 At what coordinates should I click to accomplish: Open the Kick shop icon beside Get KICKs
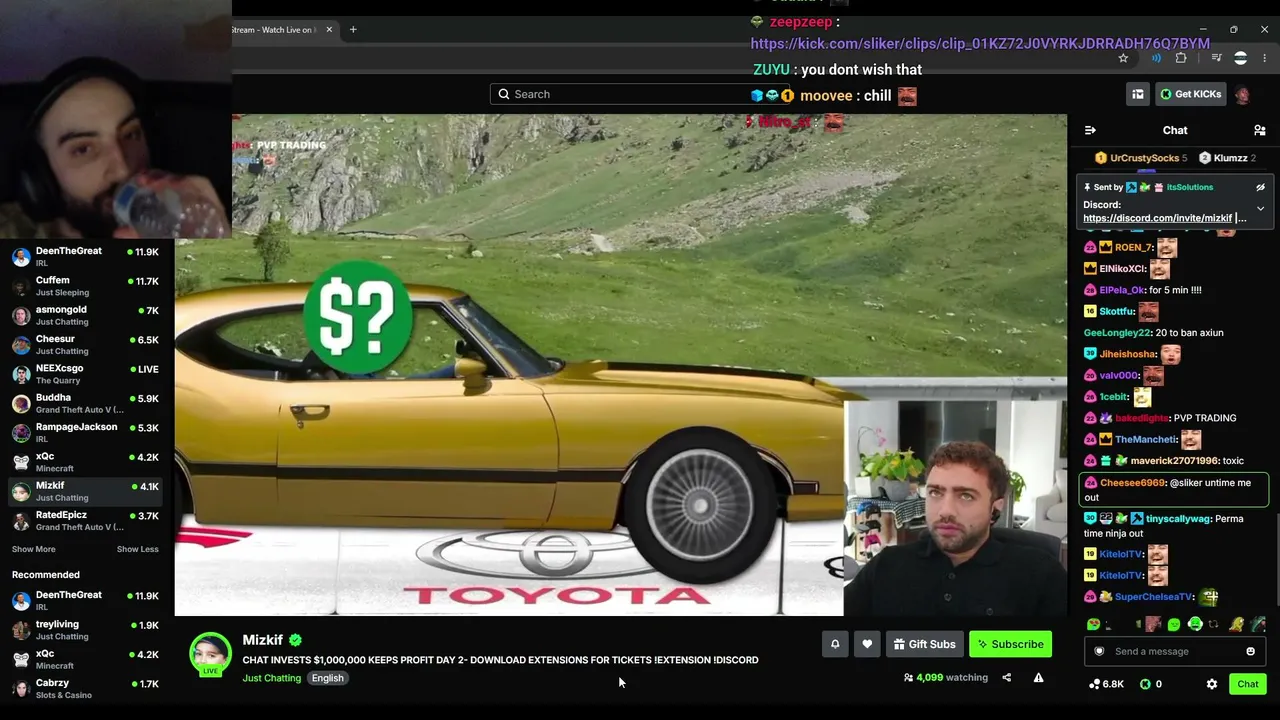[1138, 94]
